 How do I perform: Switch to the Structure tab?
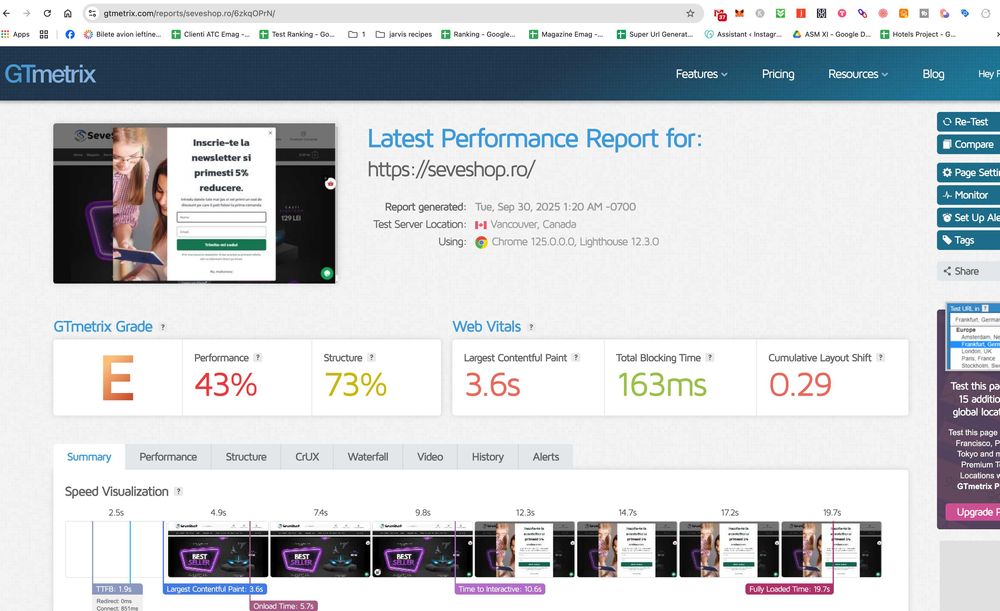(x=246, y=457)
